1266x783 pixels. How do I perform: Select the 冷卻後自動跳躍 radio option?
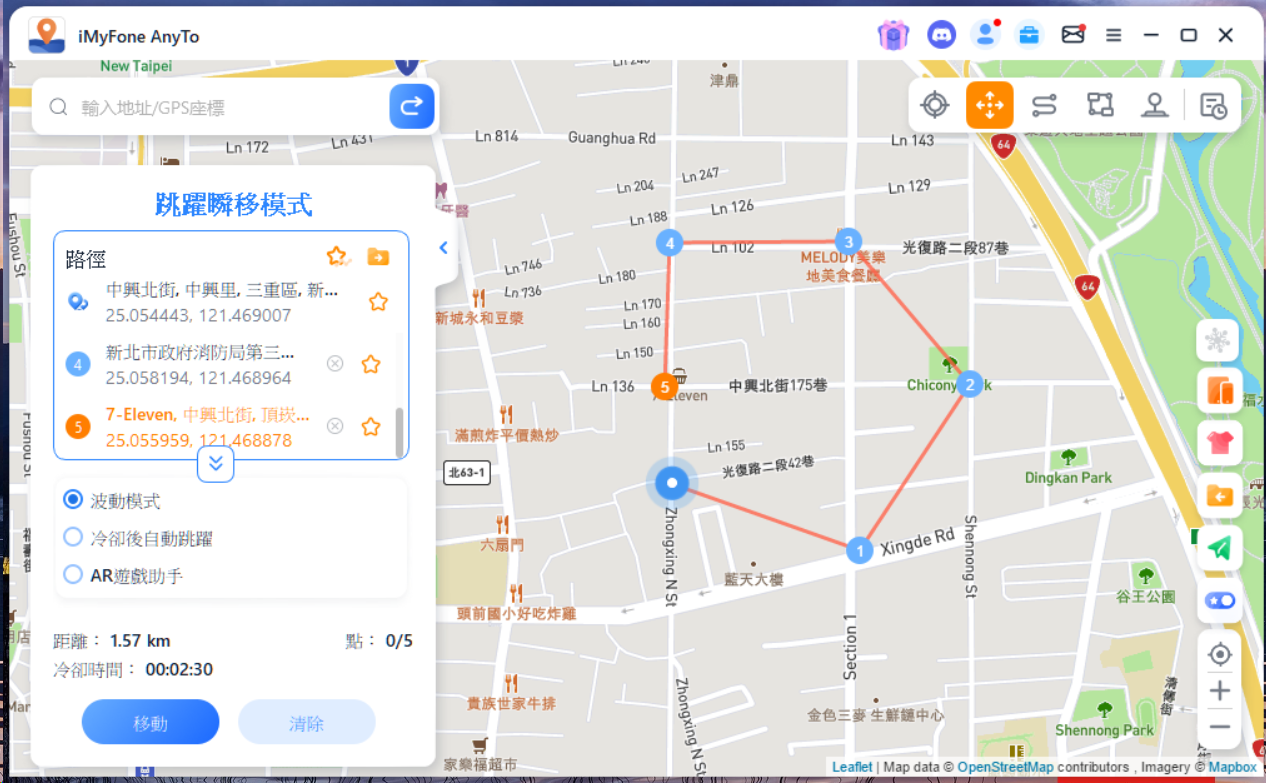pos(73,538)
